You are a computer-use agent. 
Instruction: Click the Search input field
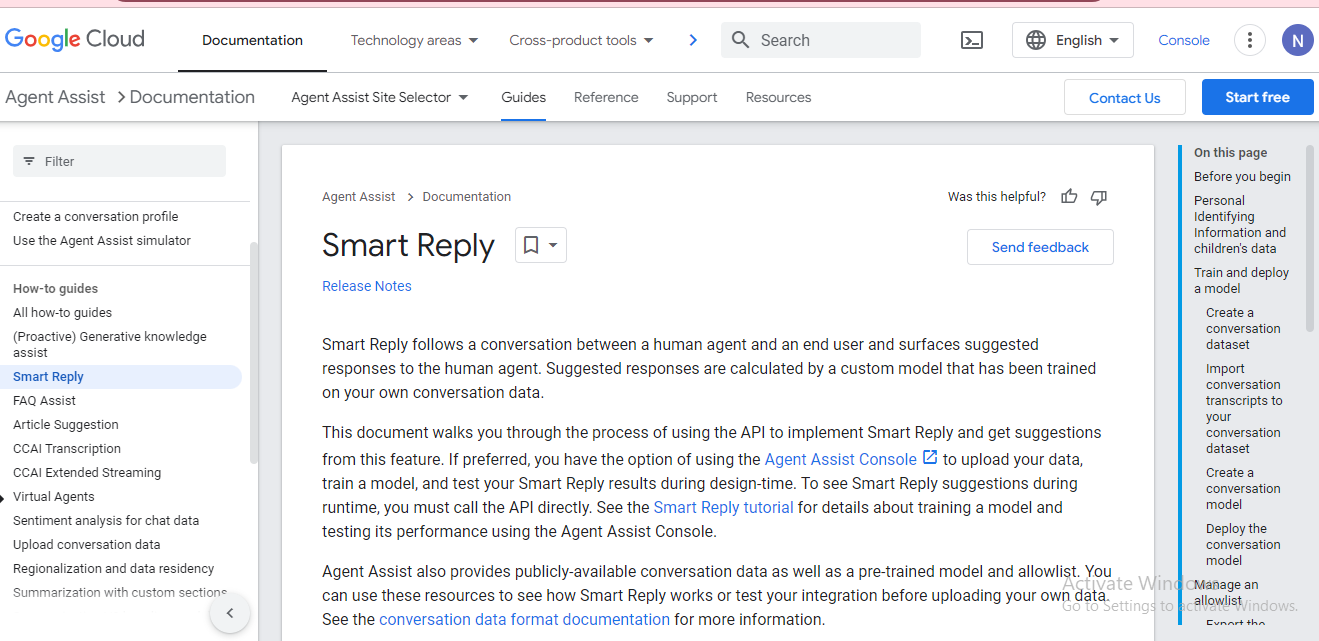[821, 40]
